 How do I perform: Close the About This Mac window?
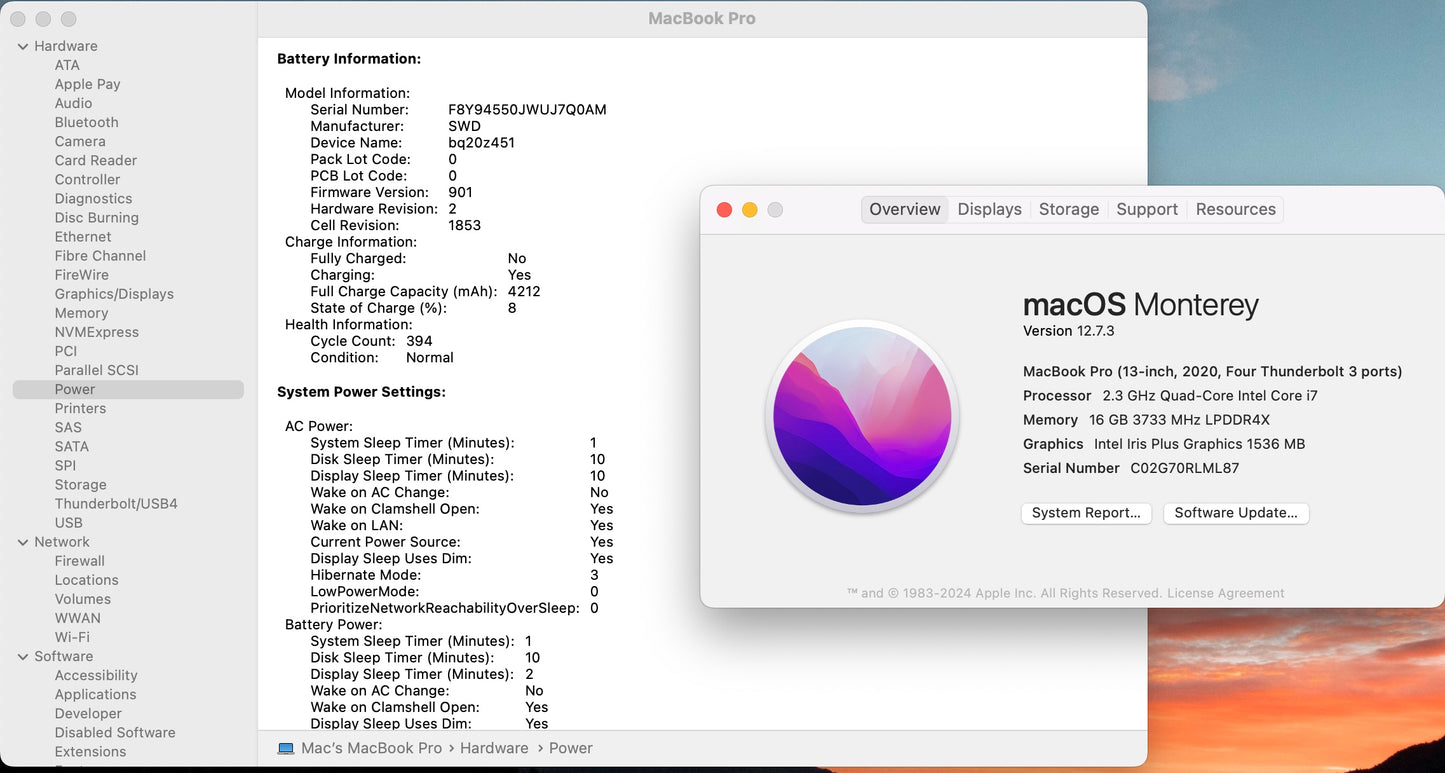(x=724, y=209)
